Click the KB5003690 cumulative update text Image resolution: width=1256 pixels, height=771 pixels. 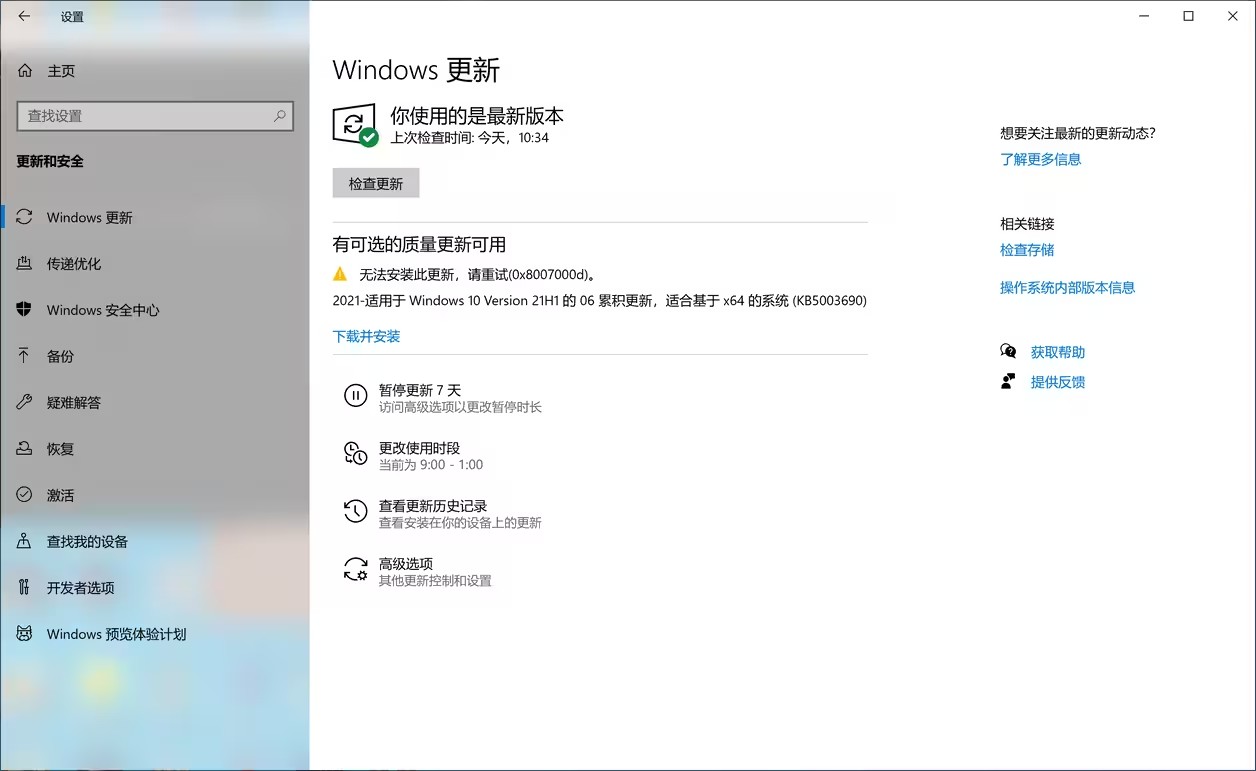click(x=599, y=300)
